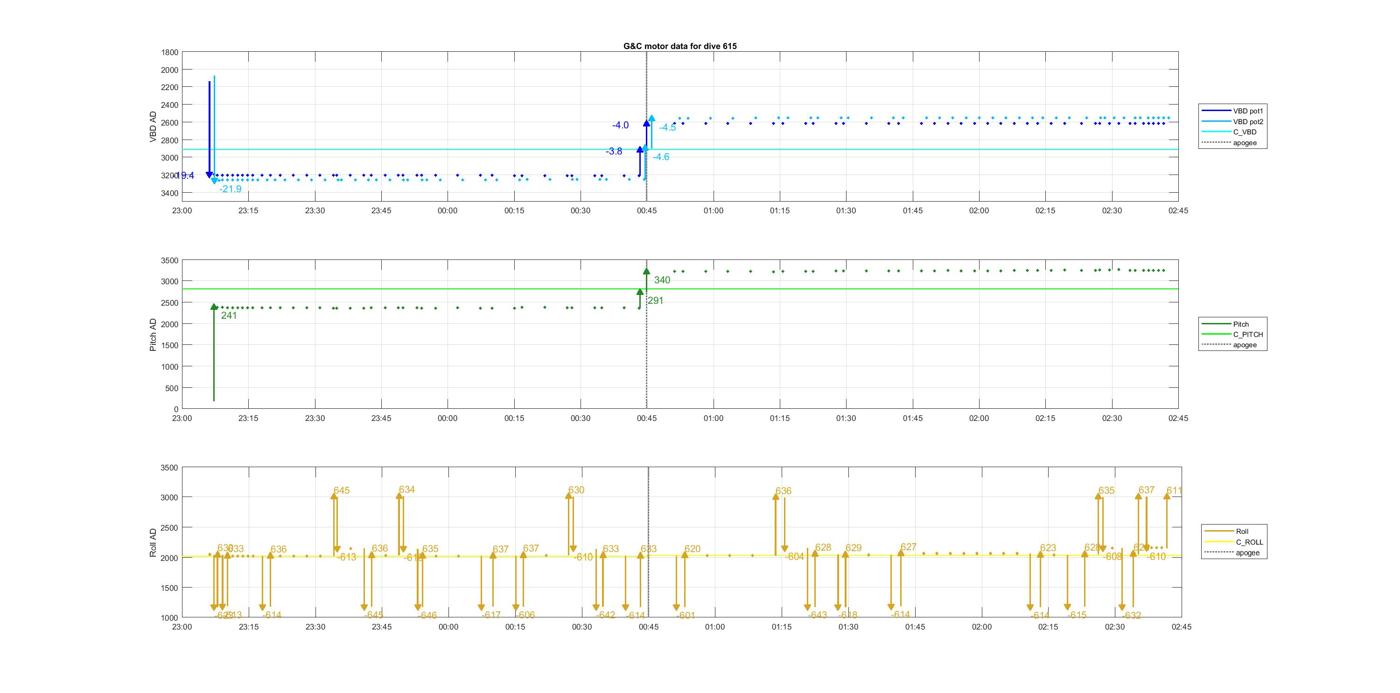Click the -646 roll label
The height and width of the screenshot is (693, 1400).
[427, 615]
